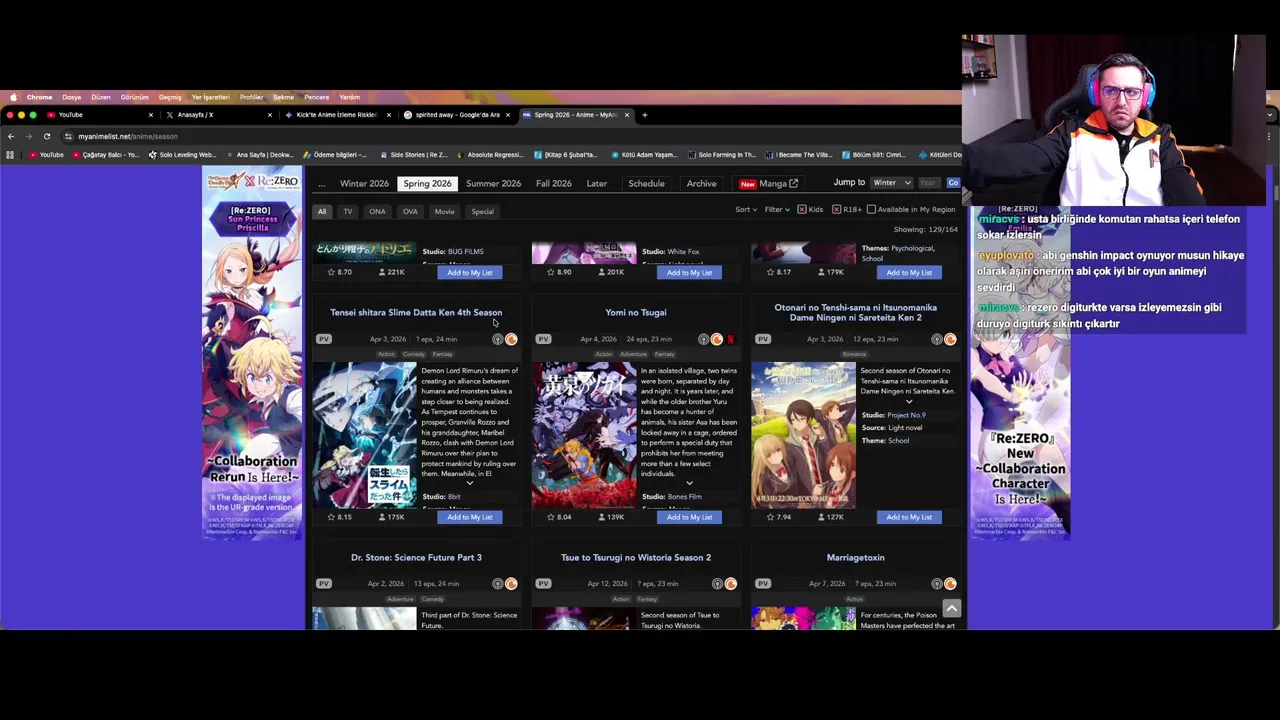The image size is (1280, 720).
Task: Open the Geçmiş menu in the menu bar
Action: [x=170, y=97]
